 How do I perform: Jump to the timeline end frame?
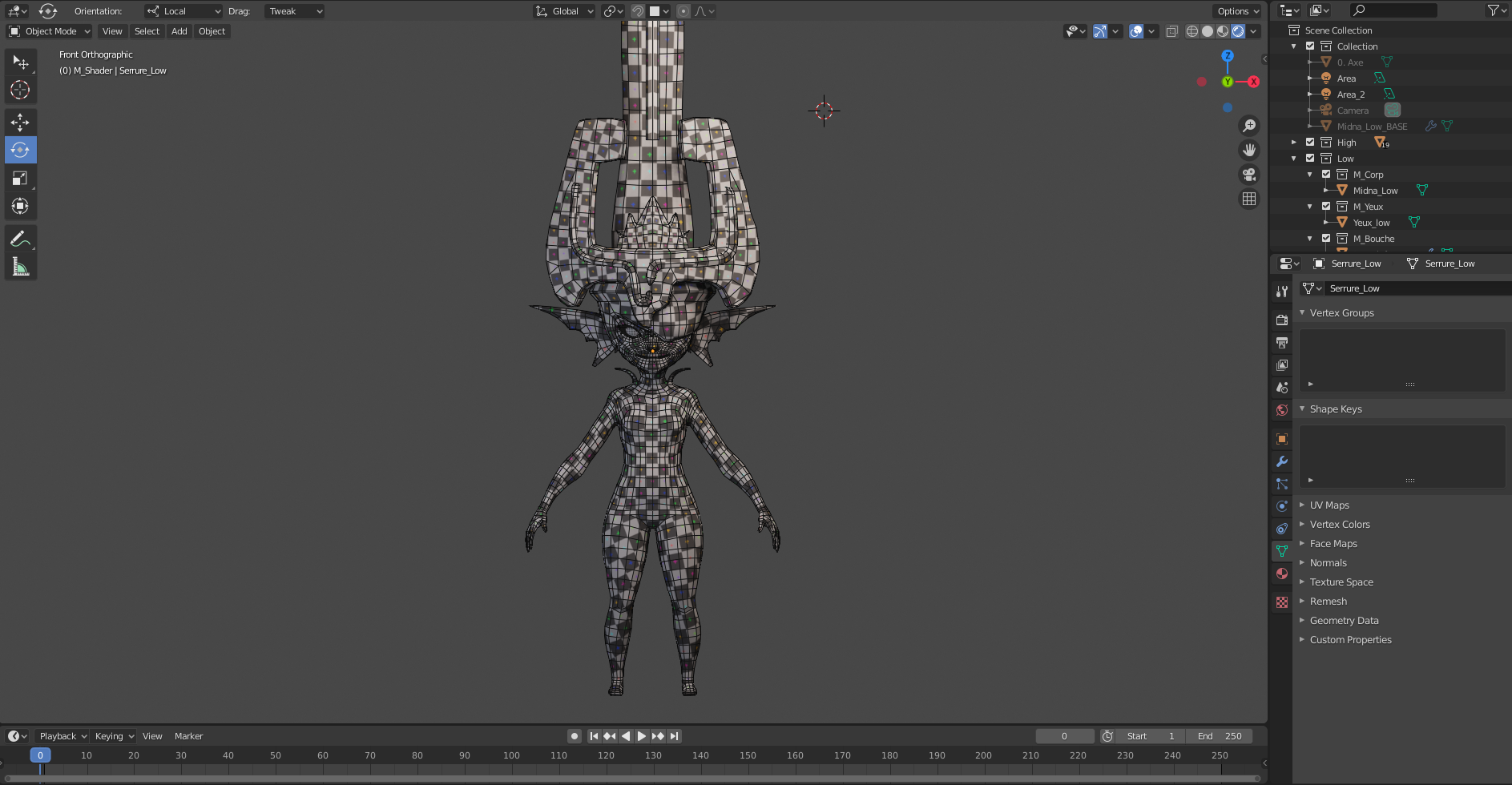[675, 736]
